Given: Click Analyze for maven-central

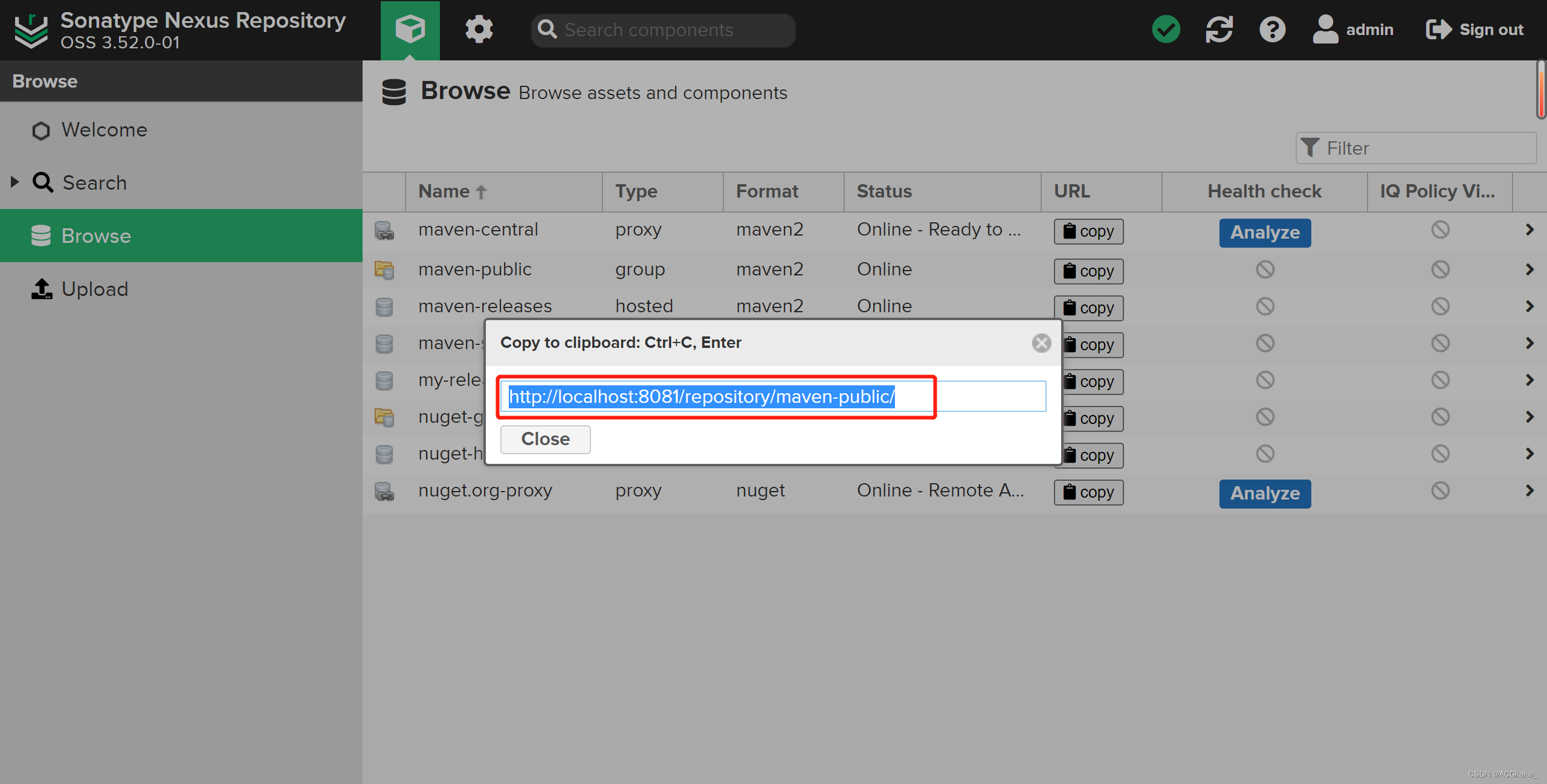Looking at the screenshot, I should (1265, 233).
